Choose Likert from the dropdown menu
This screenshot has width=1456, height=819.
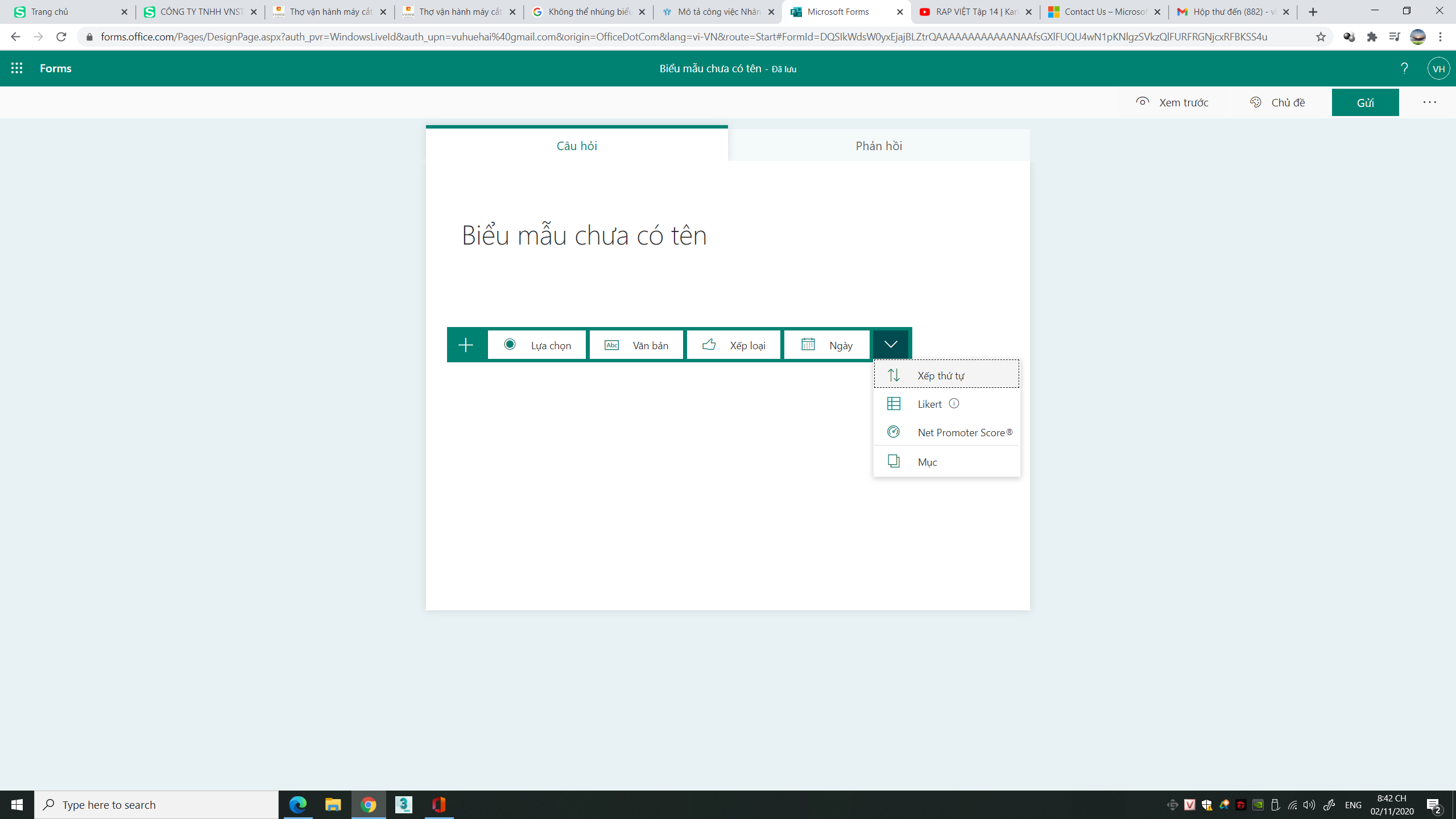[929, 404]
